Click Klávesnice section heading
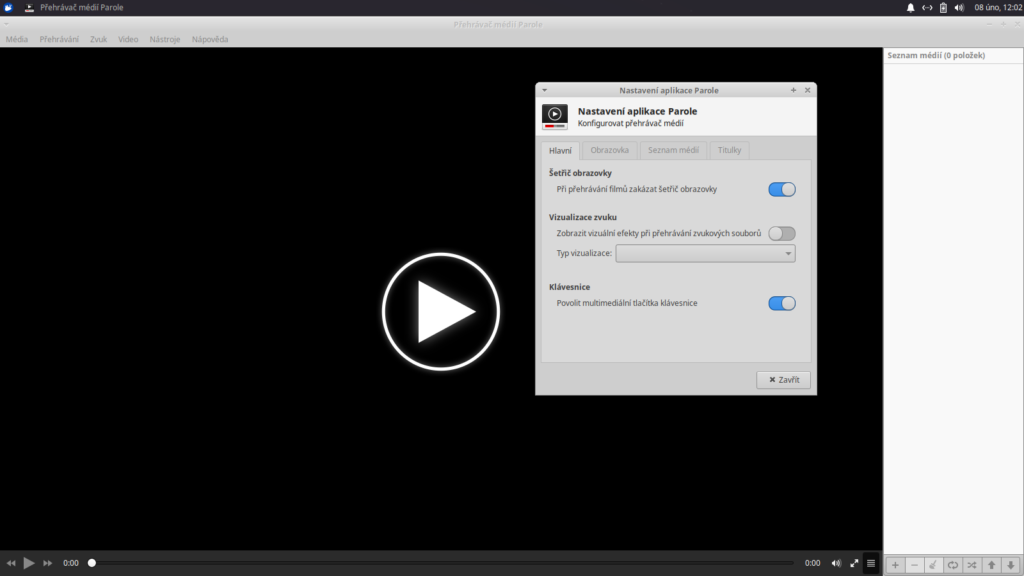This screenshot has width=1024, height=576. (x=569, y=287)
